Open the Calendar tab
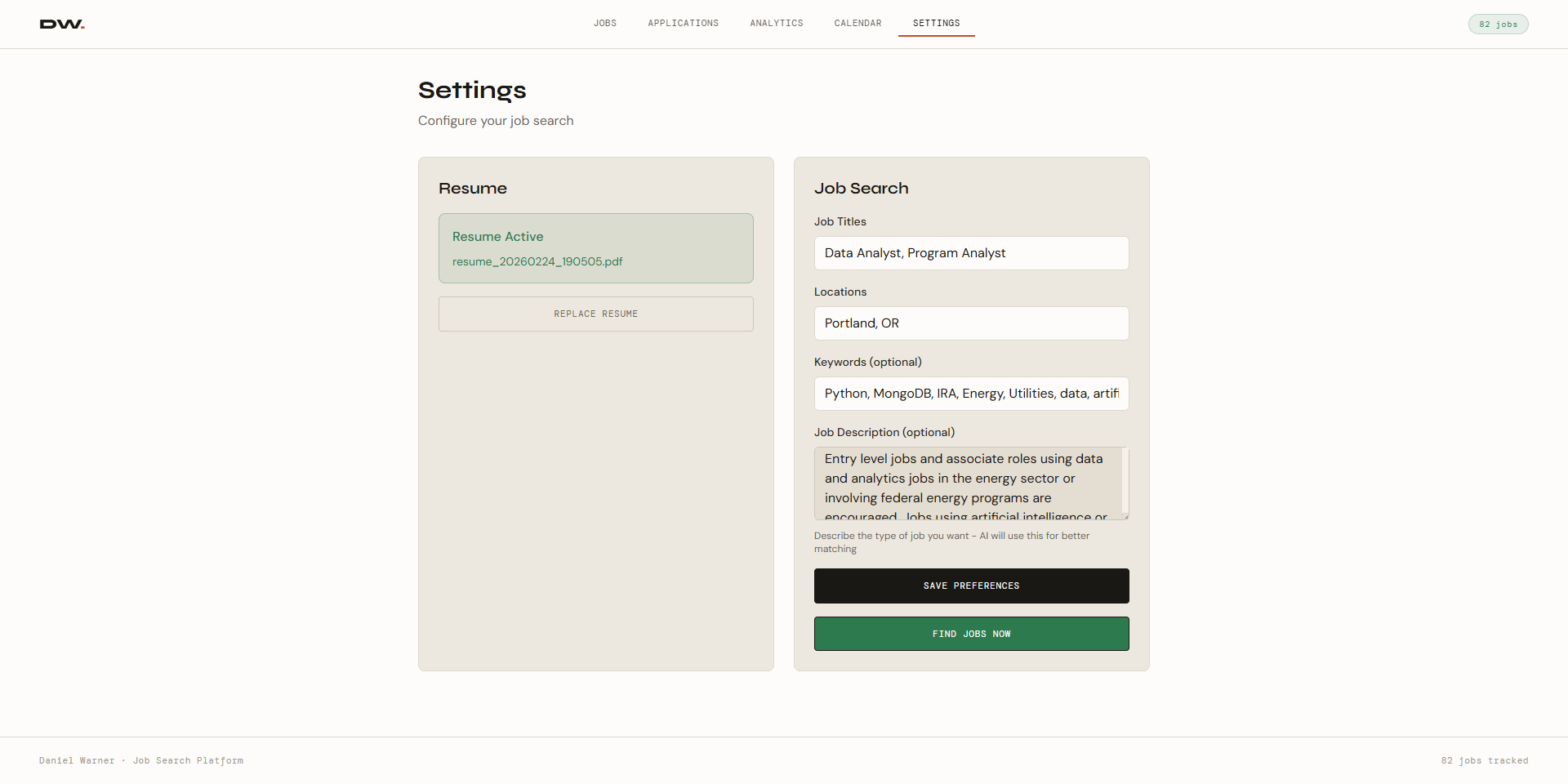 coord(857,24)
